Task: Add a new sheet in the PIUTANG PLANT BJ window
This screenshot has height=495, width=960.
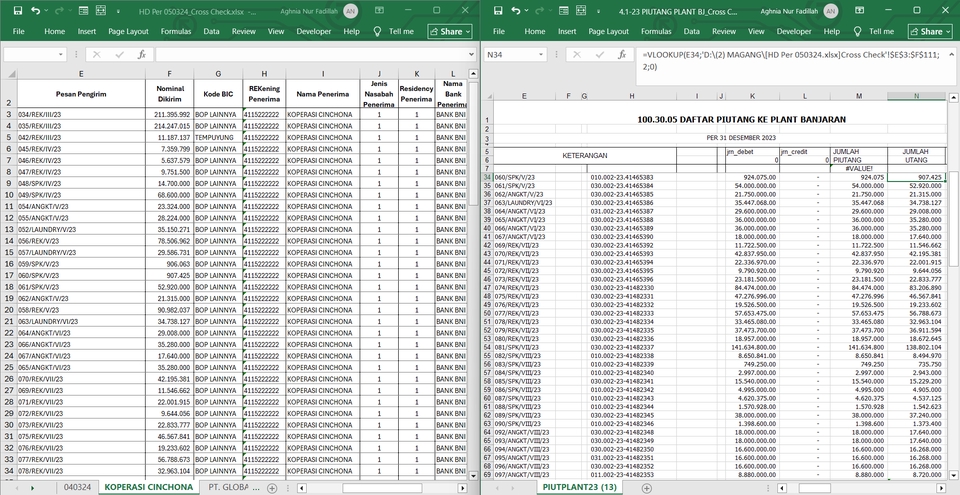Action: [646, 488]
